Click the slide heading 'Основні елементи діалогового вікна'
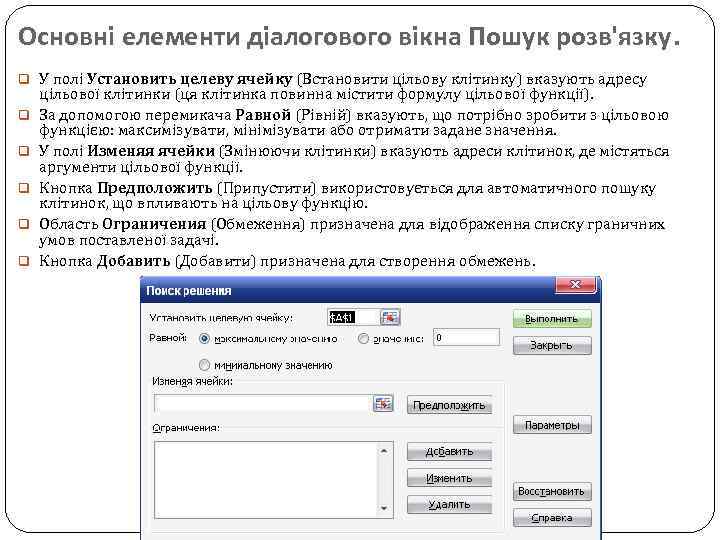Image resolution: width=720 pixels, height=540 pixels. click(240, 37)
